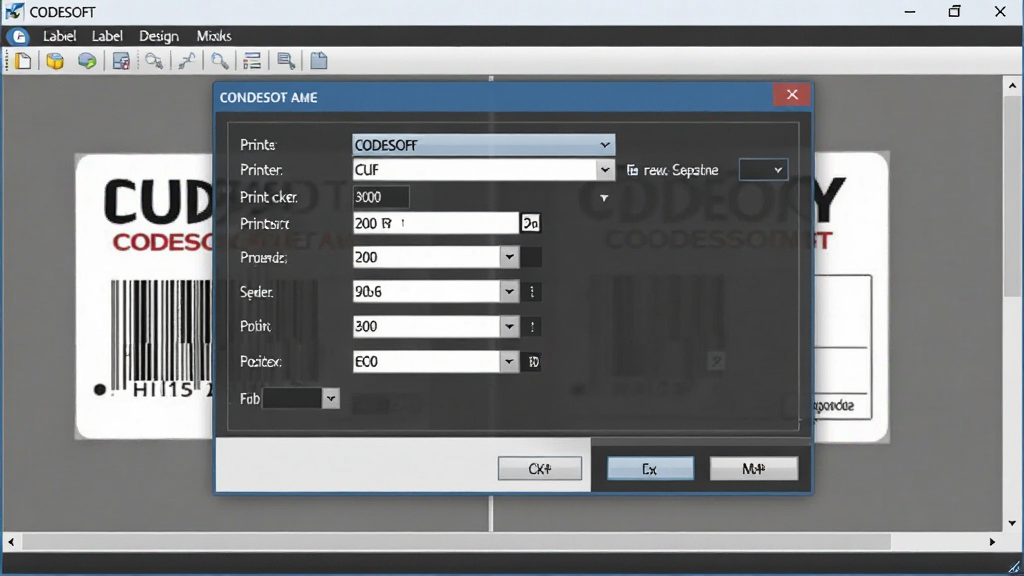The width and height of the screenshot is (1024, 576).
Task: Click the print preview toolbar icon
Action: pyautogui.click(x=154, y=61)
